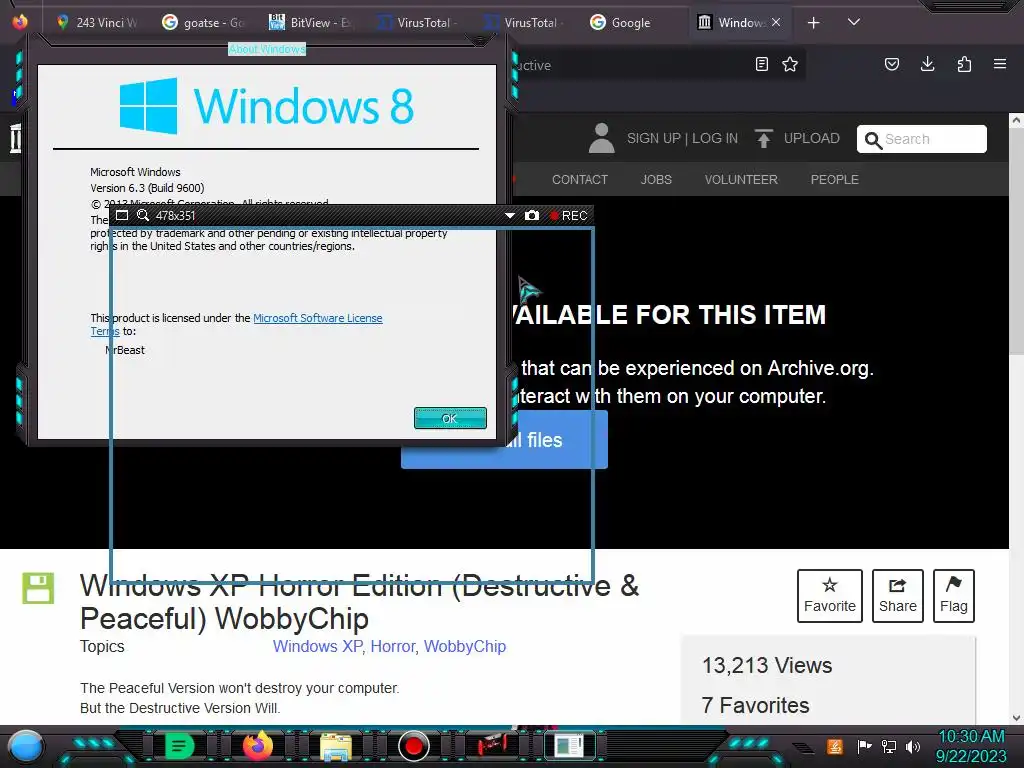Click the network tray icon
The height and width of the screenshot is (768, 1024).
889,746
